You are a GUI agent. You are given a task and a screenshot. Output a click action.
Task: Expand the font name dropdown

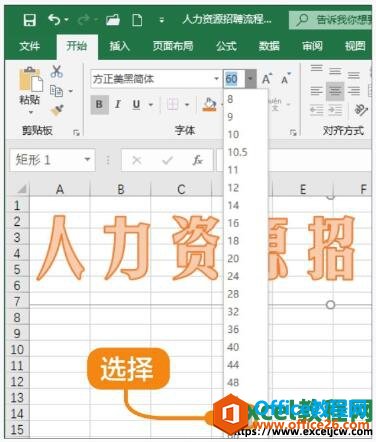point(217,79)
